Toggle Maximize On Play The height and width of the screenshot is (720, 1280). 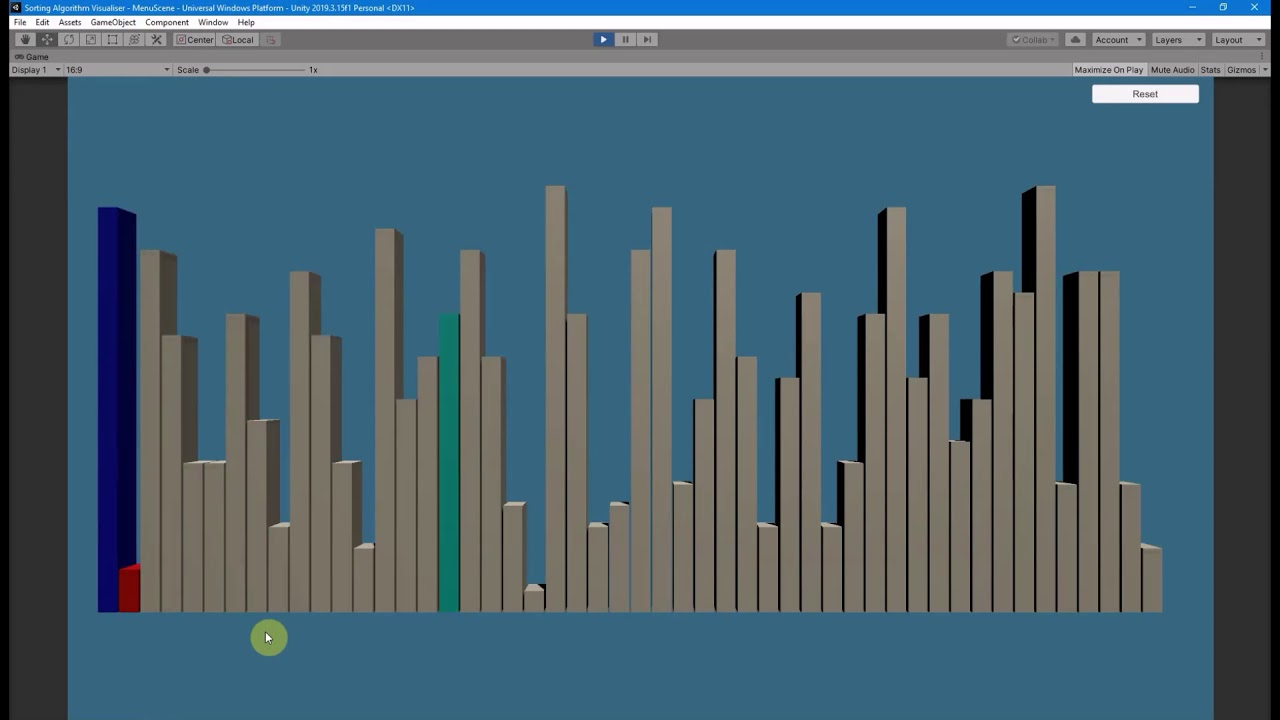click(x=1108, y=70)
